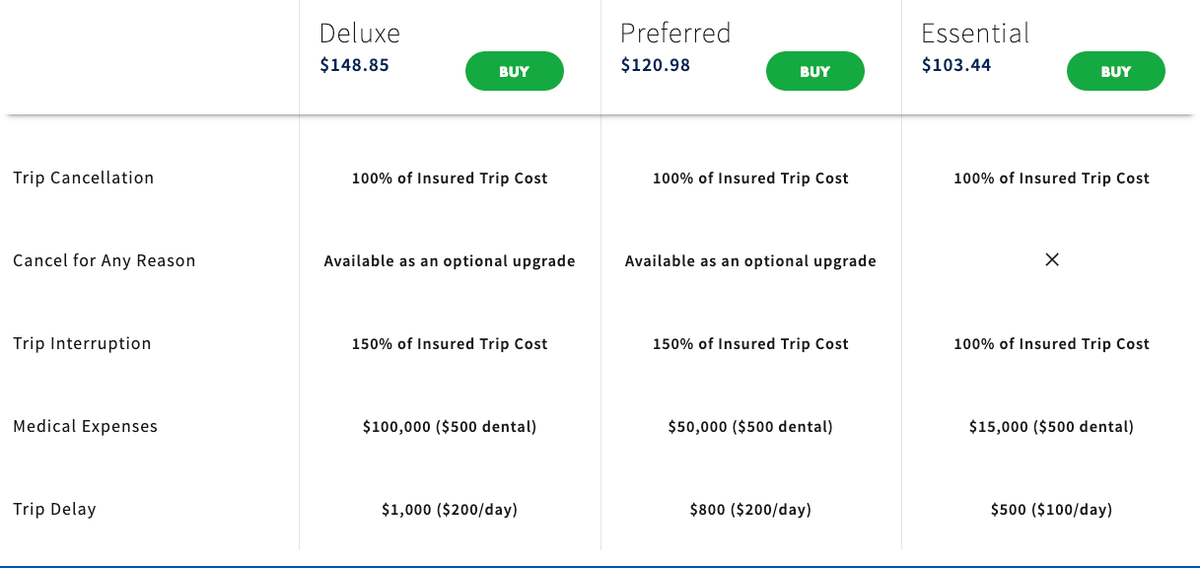This screenshot has width=1200, height=568.
Task: Click the X mark under Essential
Action: [1051, 260]
